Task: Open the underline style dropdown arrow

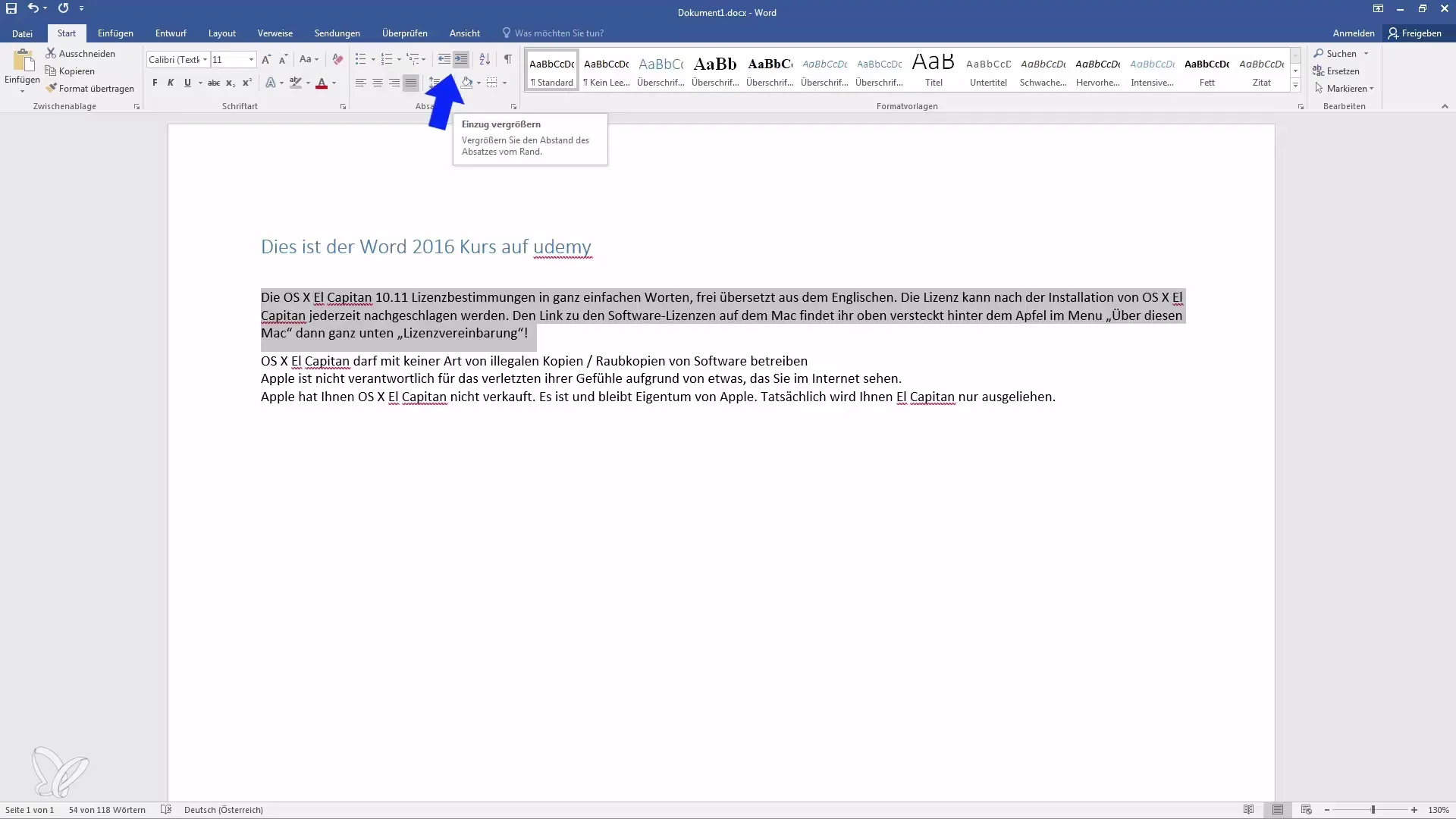Action: click(x=200, y=83)
